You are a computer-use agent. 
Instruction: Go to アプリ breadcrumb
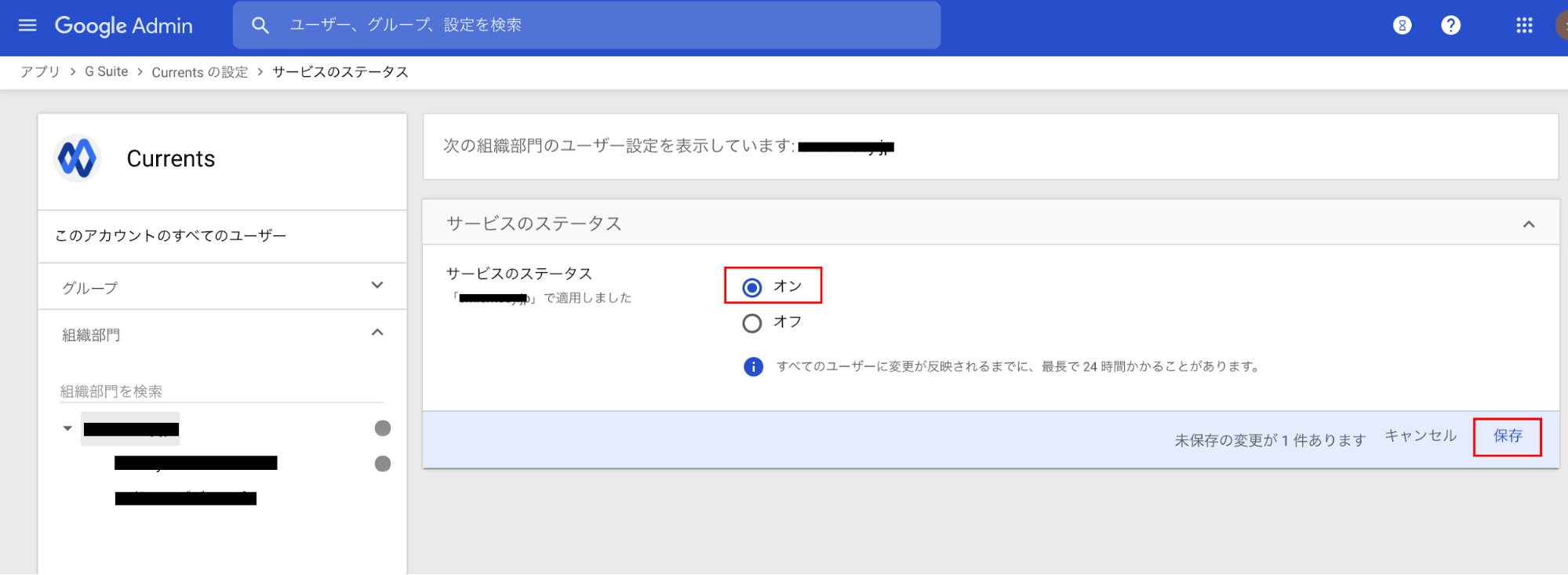[x=40, y=71]
